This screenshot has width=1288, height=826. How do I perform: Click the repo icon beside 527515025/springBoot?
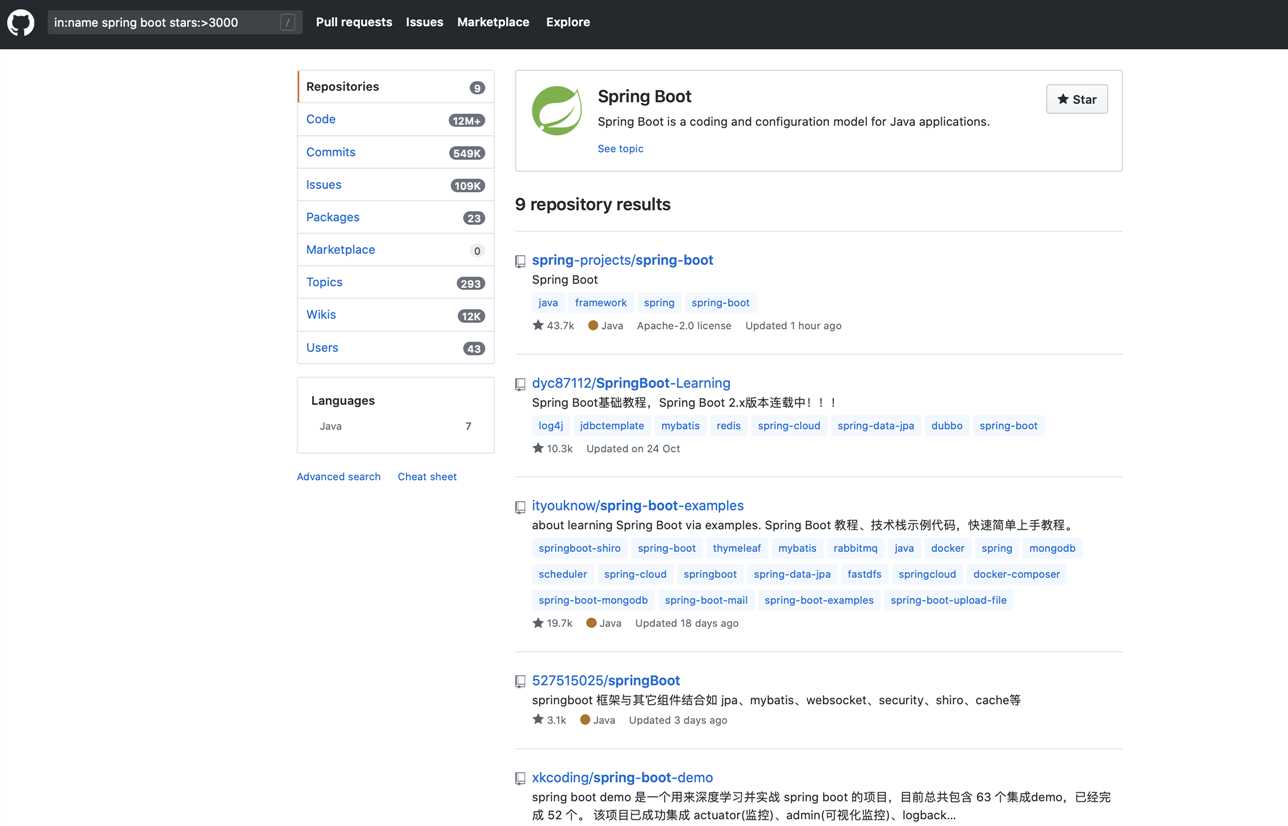coord(520,681)
